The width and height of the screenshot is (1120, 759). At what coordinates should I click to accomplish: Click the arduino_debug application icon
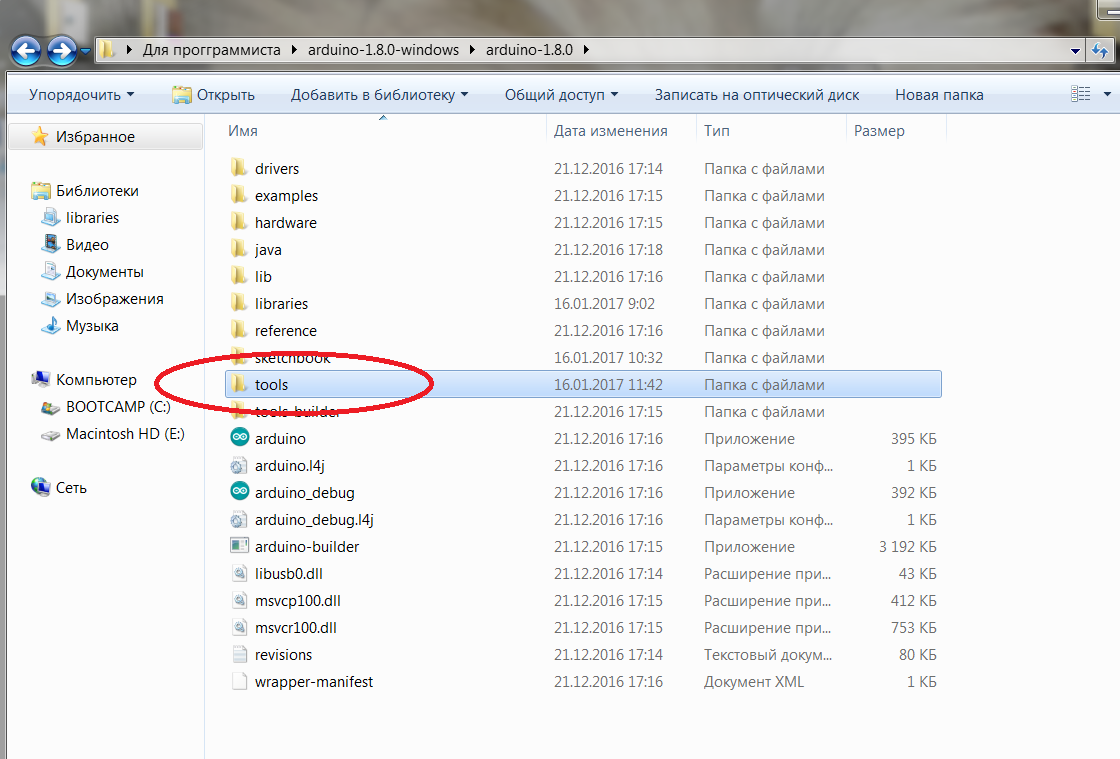[239, 492]
